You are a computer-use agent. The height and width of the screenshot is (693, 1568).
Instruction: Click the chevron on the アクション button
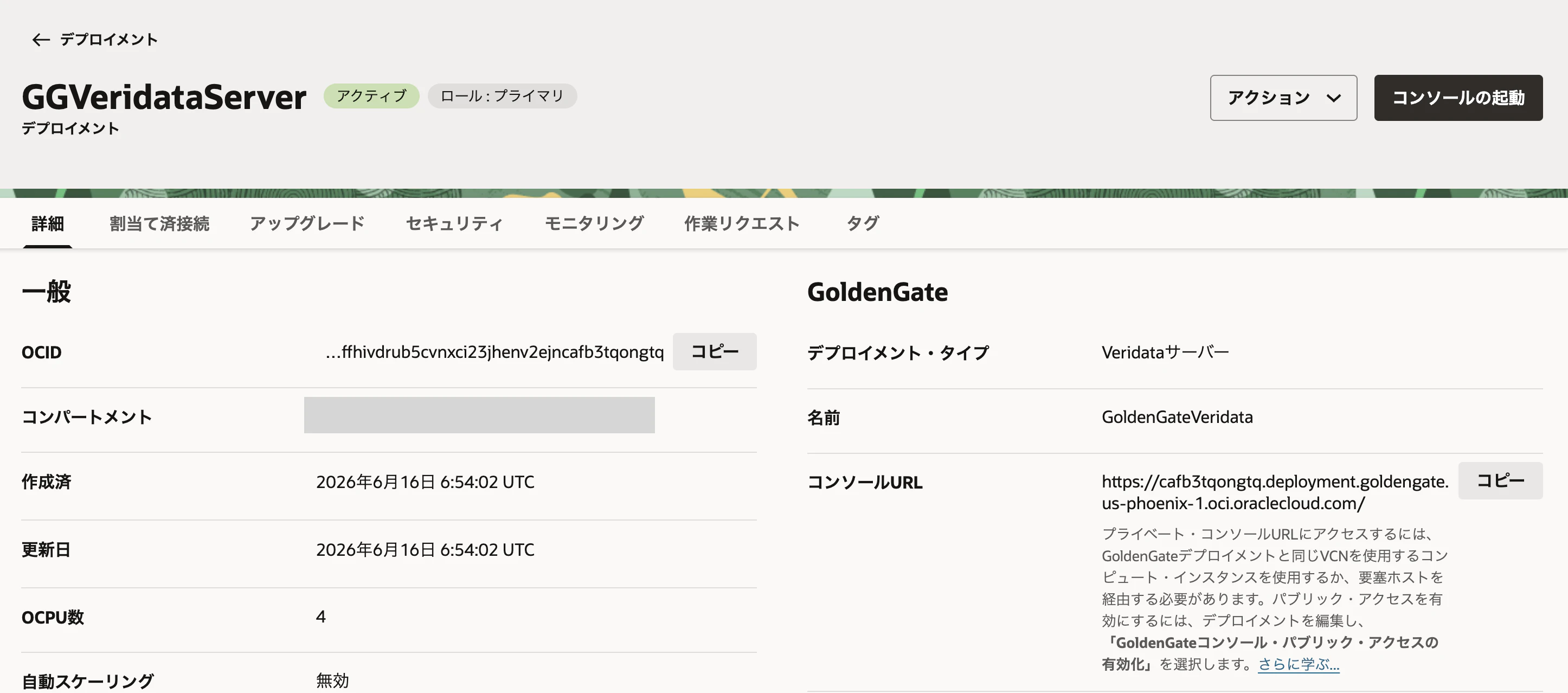tap(1334, 98)
